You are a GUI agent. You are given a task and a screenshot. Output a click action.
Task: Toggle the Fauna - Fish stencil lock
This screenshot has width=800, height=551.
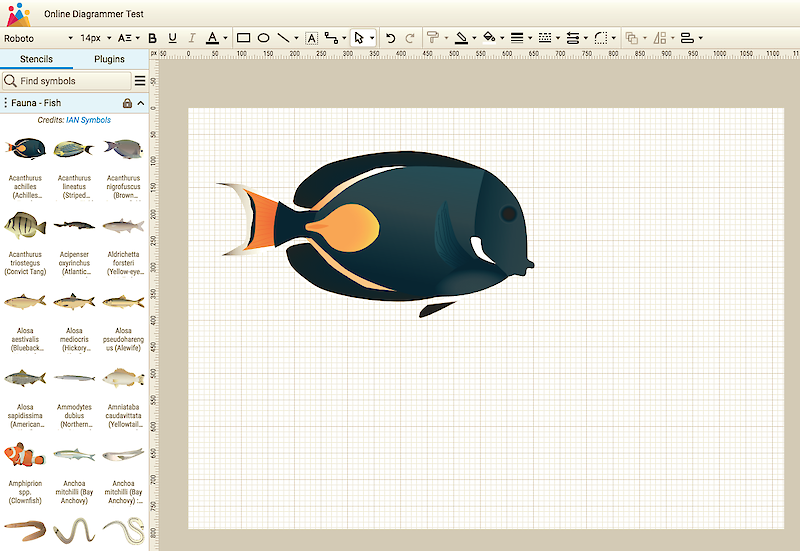pos(127,103)
